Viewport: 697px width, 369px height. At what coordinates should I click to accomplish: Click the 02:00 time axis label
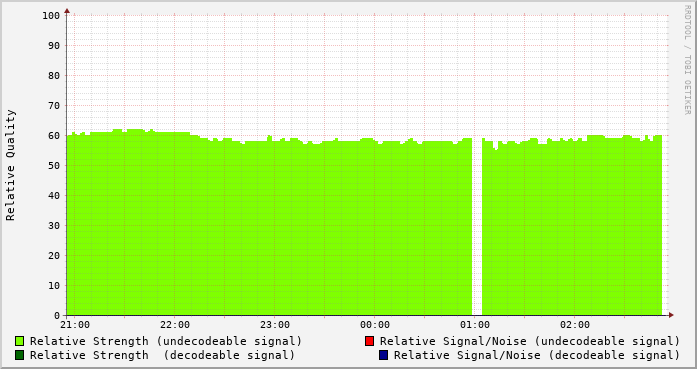point(575,325)
